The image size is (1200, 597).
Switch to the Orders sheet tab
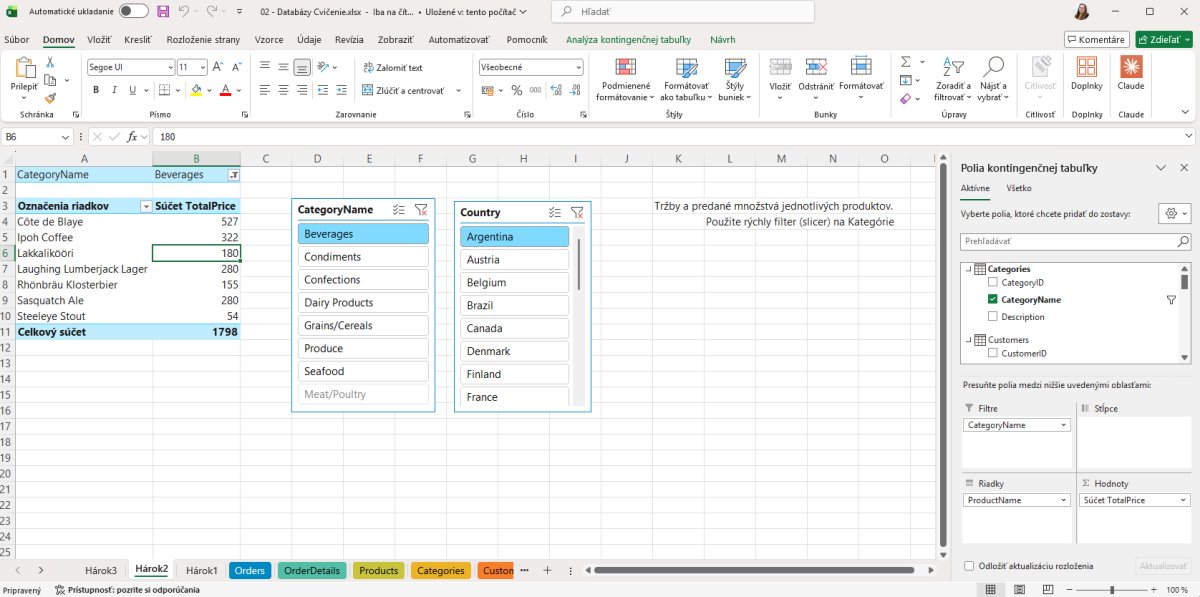coord(250,570)
